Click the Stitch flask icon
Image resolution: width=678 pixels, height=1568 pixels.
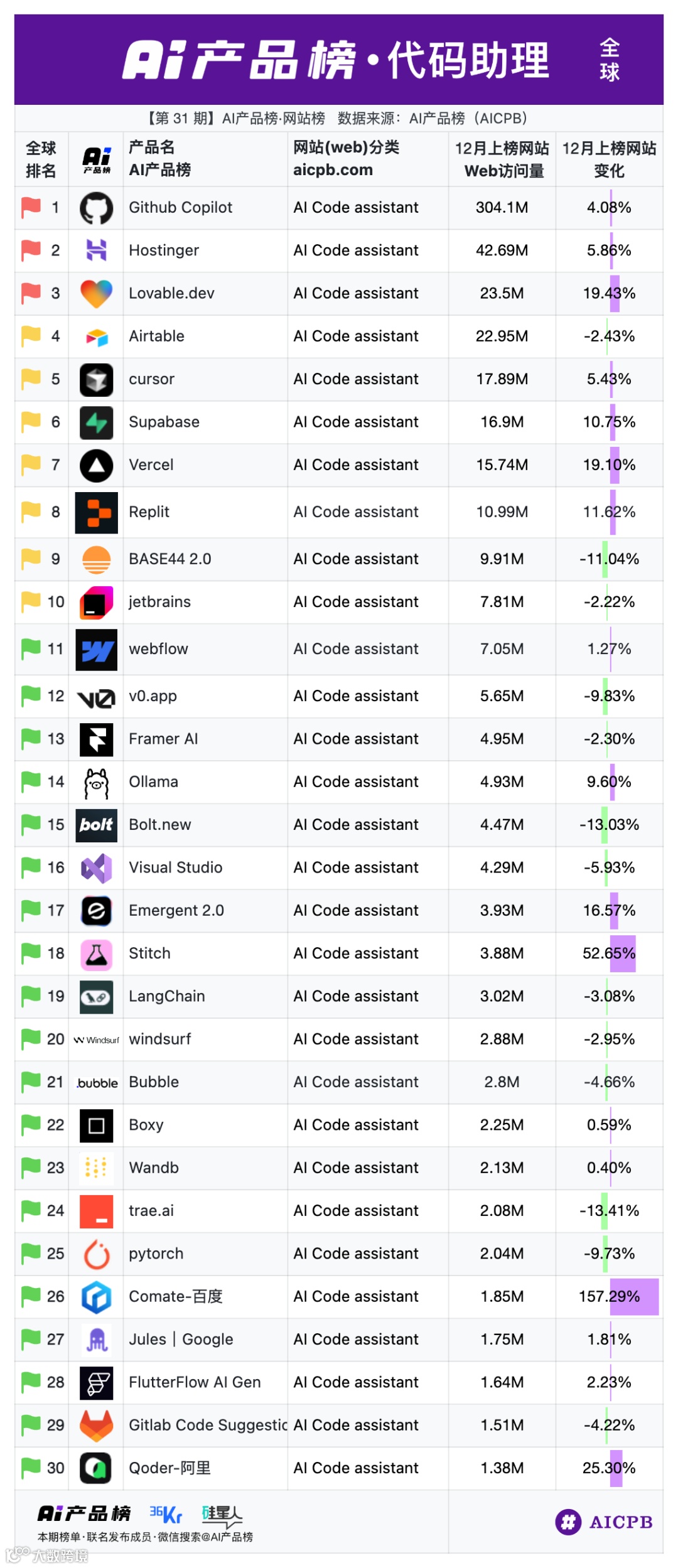(x=96, y=954)
